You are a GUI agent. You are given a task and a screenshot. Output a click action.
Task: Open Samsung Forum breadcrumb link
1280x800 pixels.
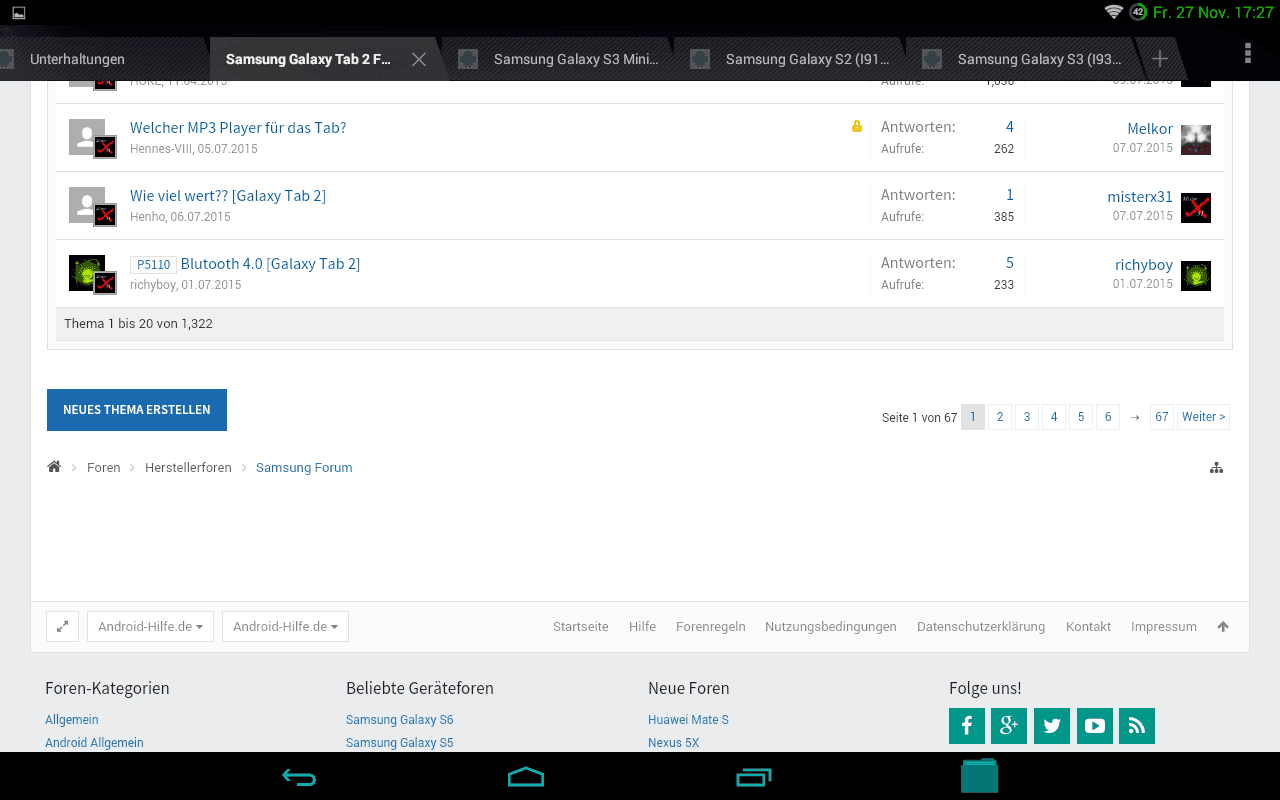304,468
